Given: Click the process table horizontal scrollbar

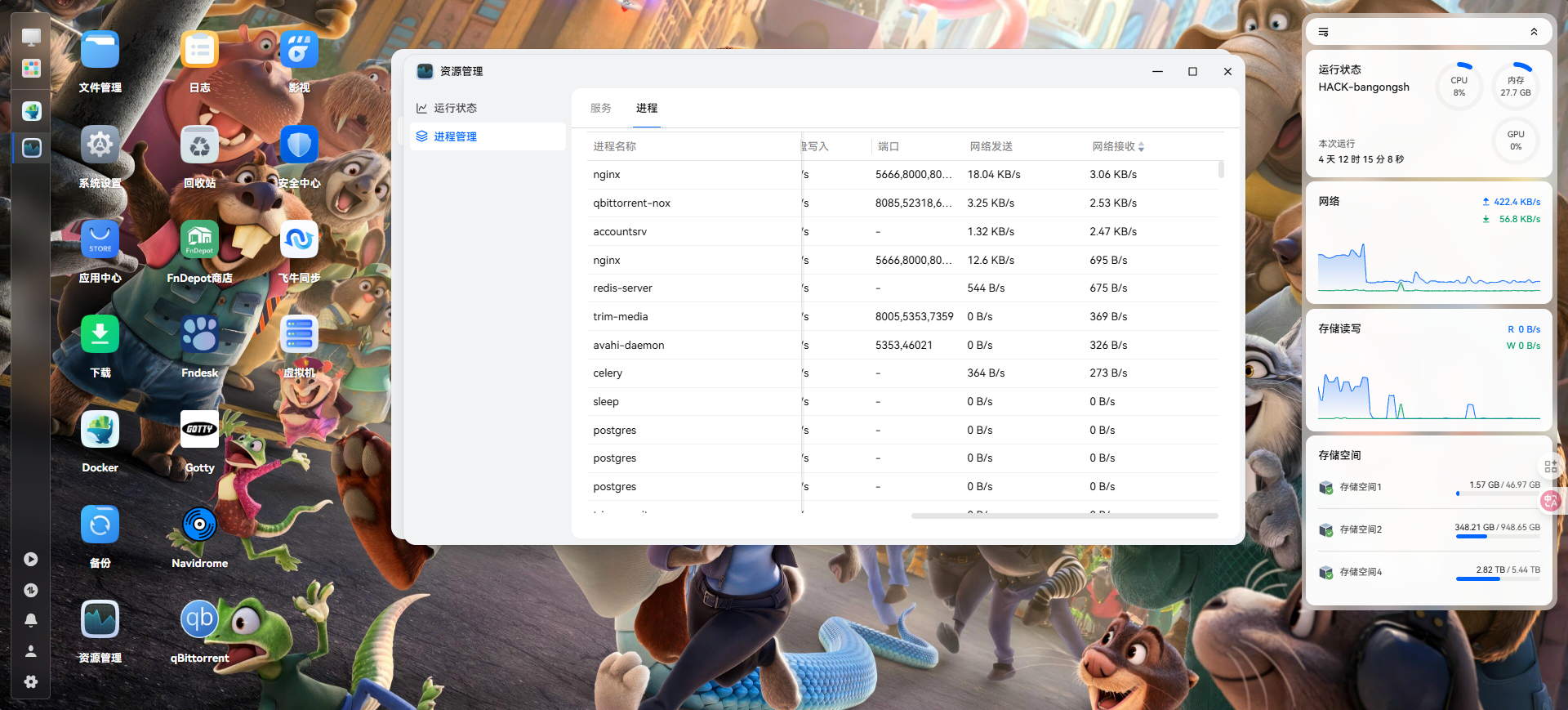Looking at the screenshot, I should [x=1065, y=516].
